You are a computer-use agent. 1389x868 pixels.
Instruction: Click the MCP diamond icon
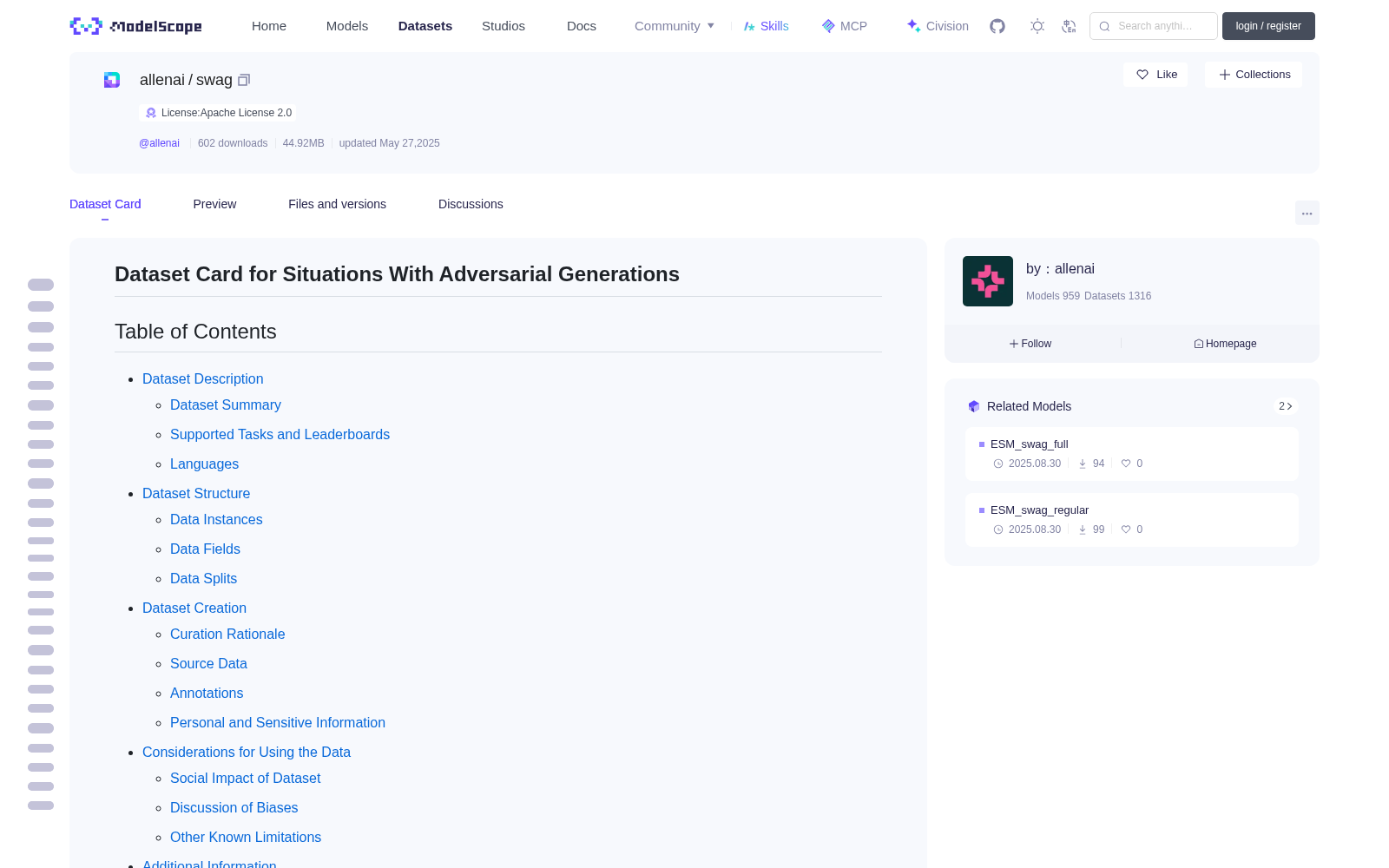click(828, 26)
